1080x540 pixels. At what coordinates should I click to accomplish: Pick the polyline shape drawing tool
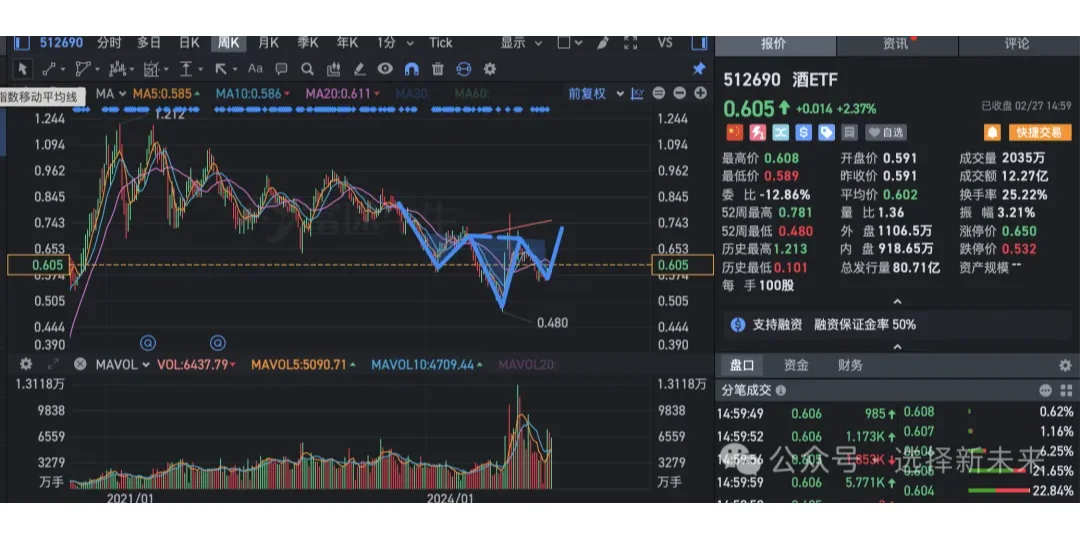pyautogui.click(x=83, y=69)
